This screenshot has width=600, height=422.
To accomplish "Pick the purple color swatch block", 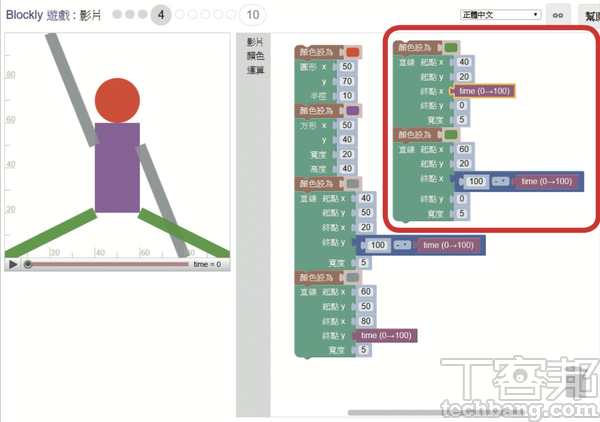I will [352, 111].
